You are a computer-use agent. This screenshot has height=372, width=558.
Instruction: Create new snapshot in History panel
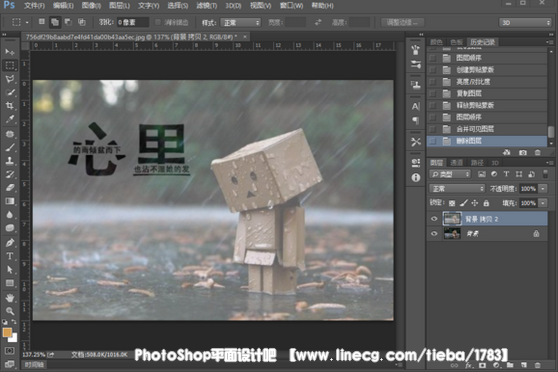[522, 152]
